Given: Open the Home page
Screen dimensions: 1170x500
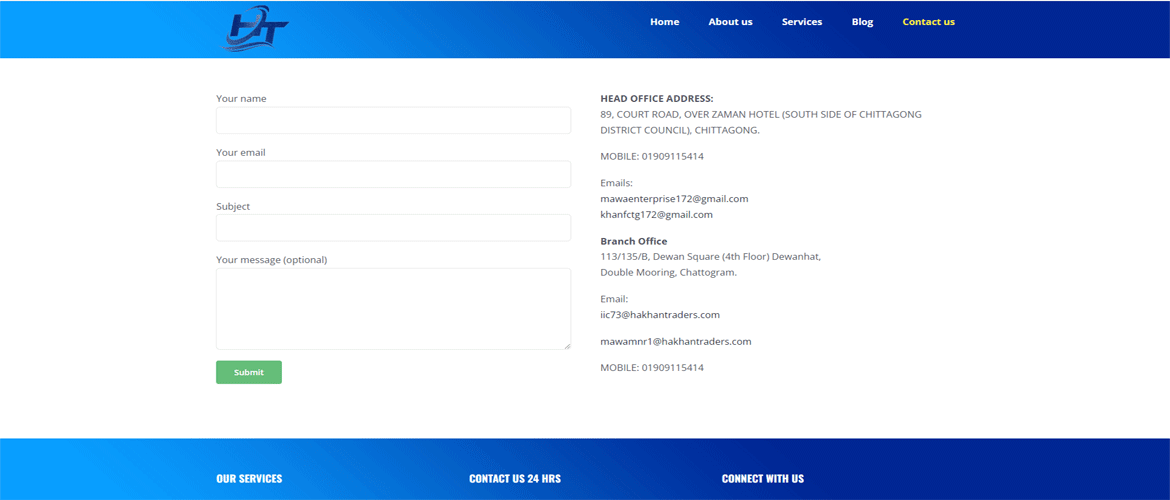Looking at the screenshot, I should coord(664,22).
